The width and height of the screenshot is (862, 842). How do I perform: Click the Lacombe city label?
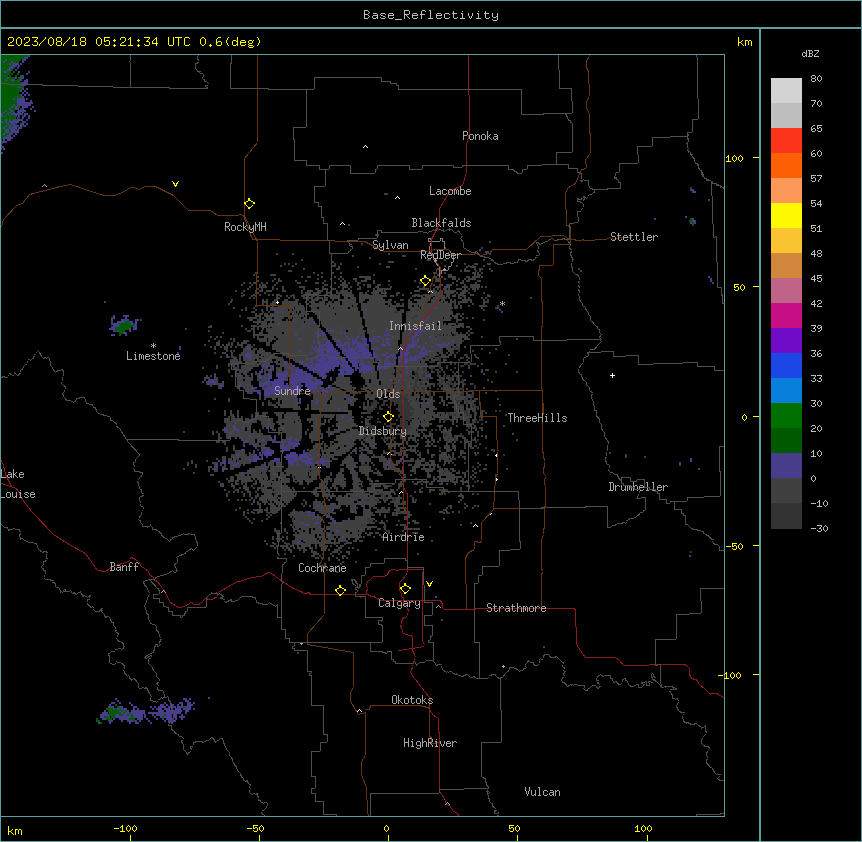pos(450,191)
